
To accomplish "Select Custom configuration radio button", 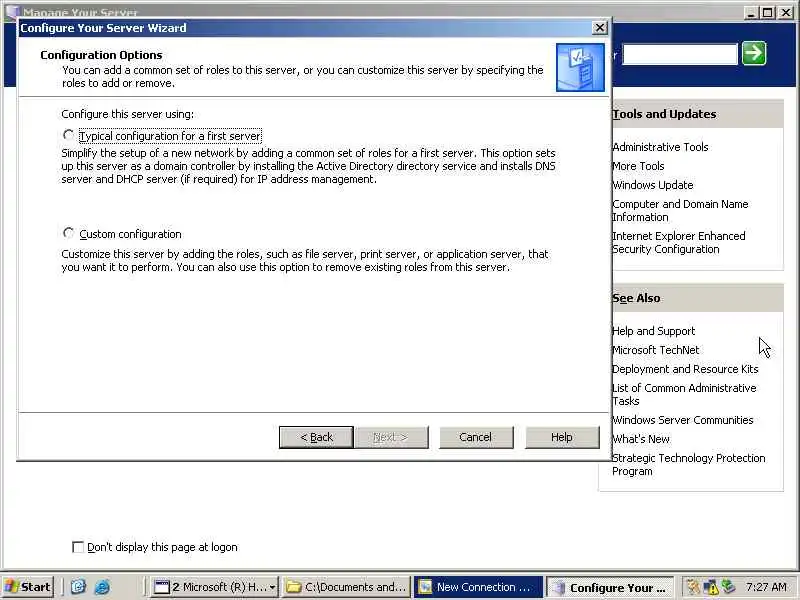I will pos(68,233).
